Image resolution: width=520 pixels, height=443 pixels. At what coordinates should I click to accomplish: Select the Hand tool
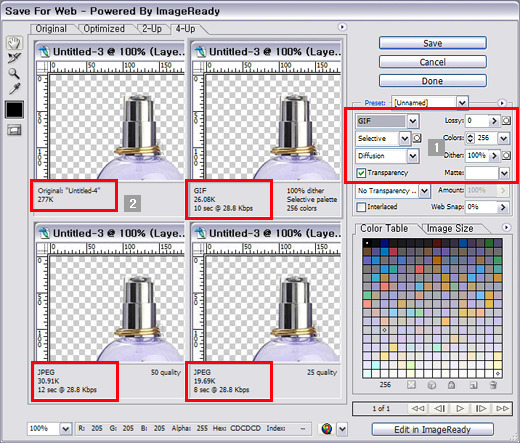tap(14, 43)
